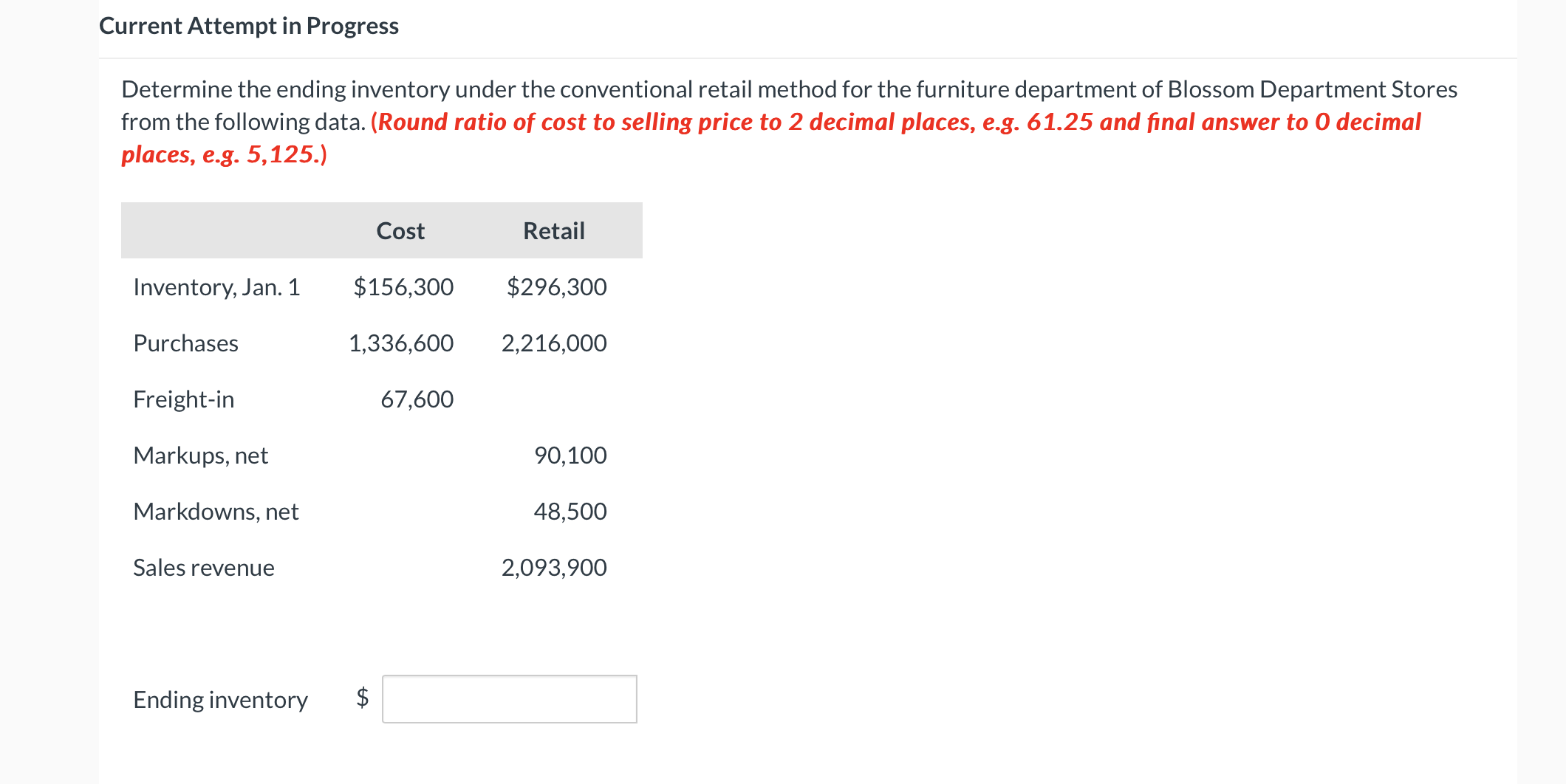Select the Freight-in row label
1566x784 pixels.
[x=183, y=399]
